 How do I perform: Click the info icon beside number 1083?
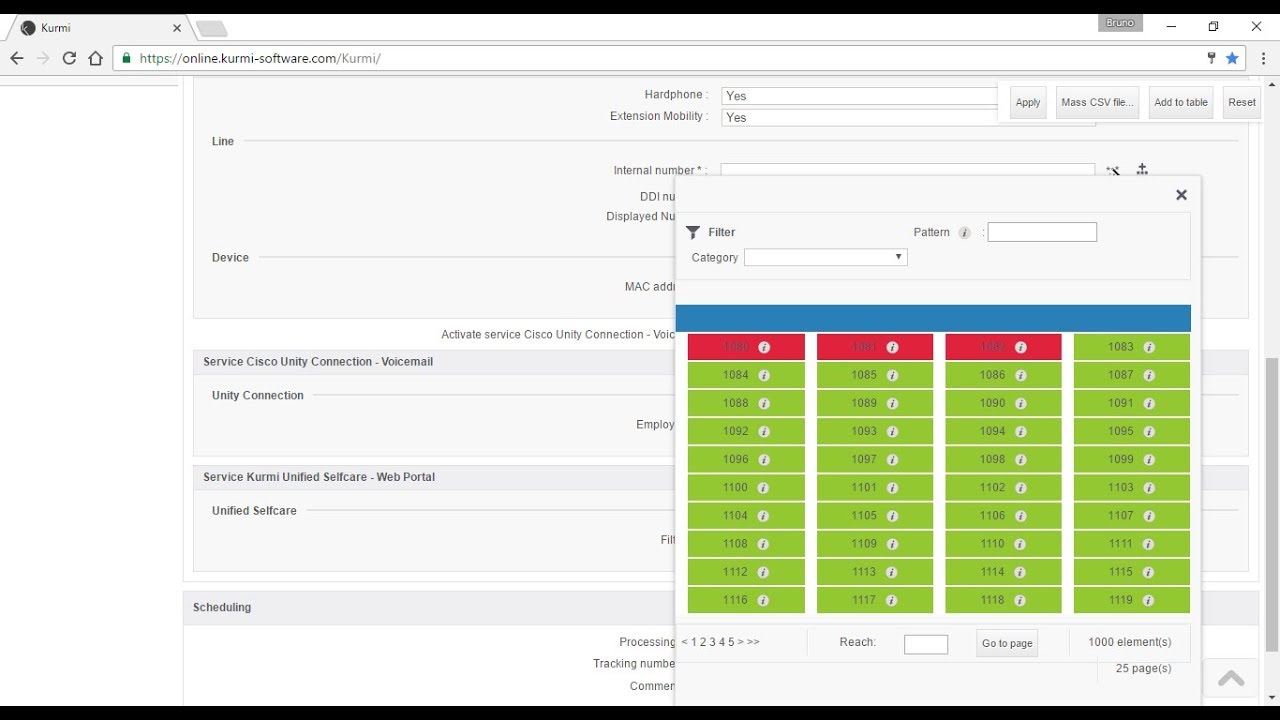[1149, 347]
